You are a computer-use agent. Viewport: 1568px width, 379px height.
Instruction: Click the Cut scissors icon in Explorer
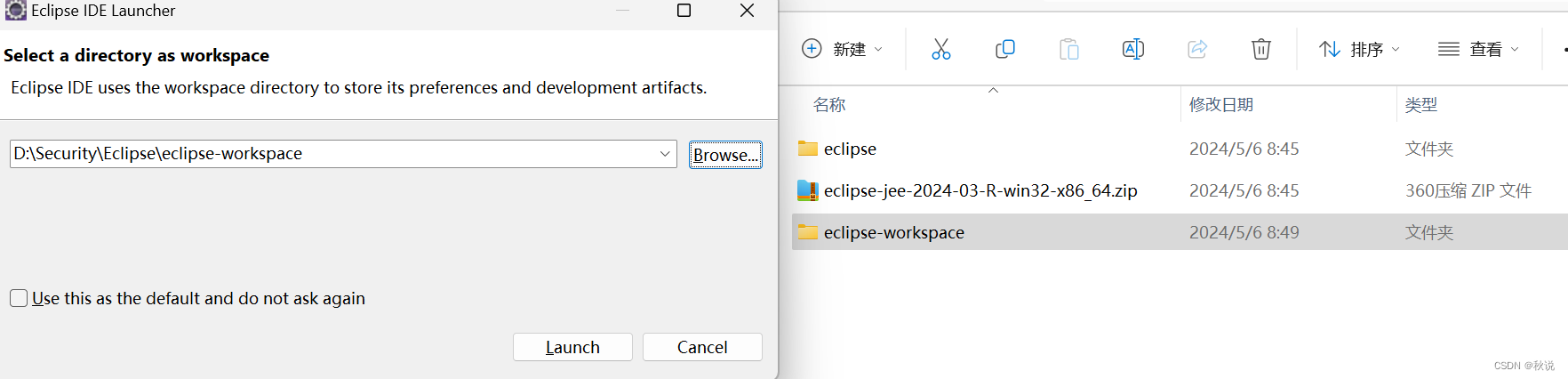pos(940,49)
